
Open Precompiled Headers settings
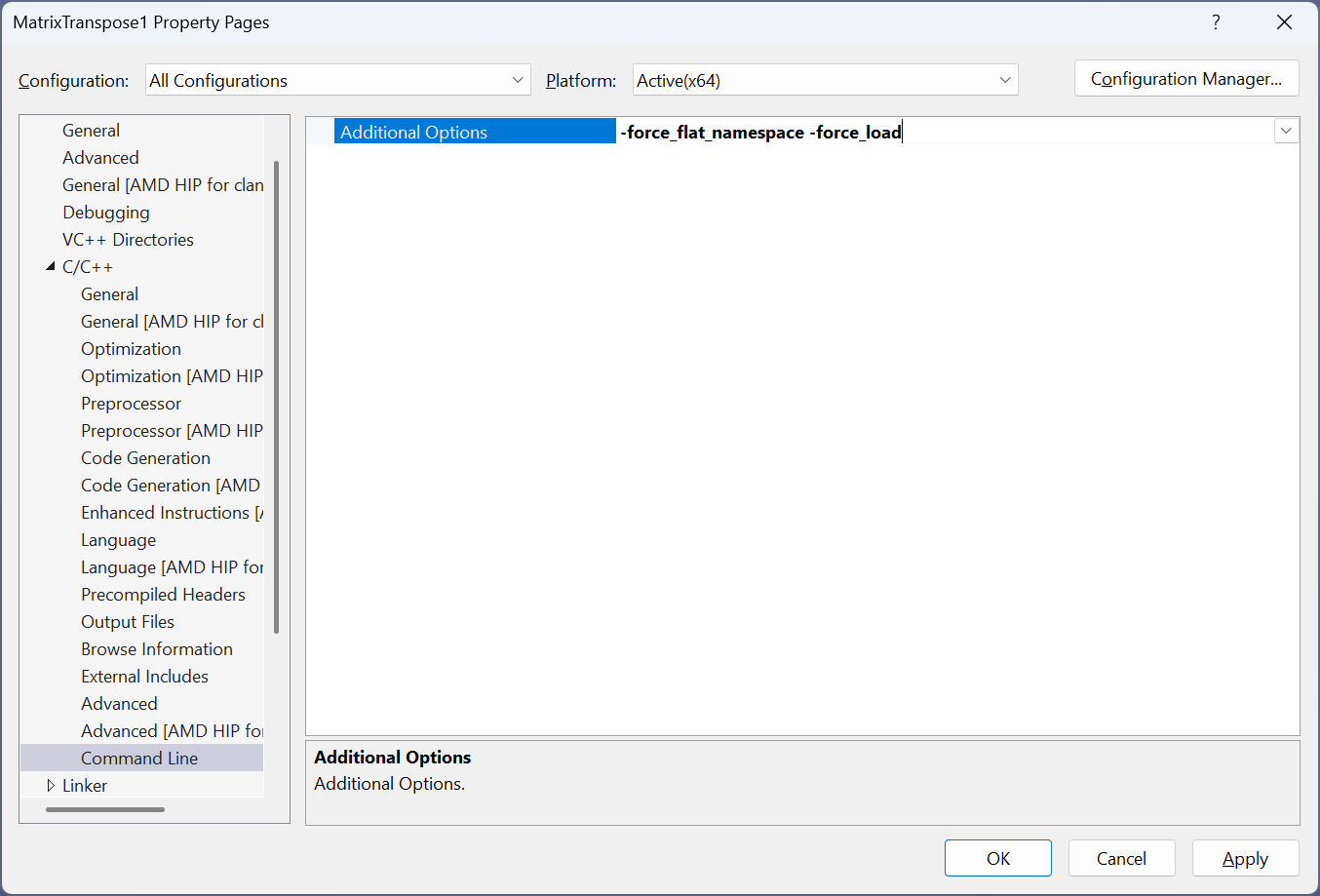(163, 595)
